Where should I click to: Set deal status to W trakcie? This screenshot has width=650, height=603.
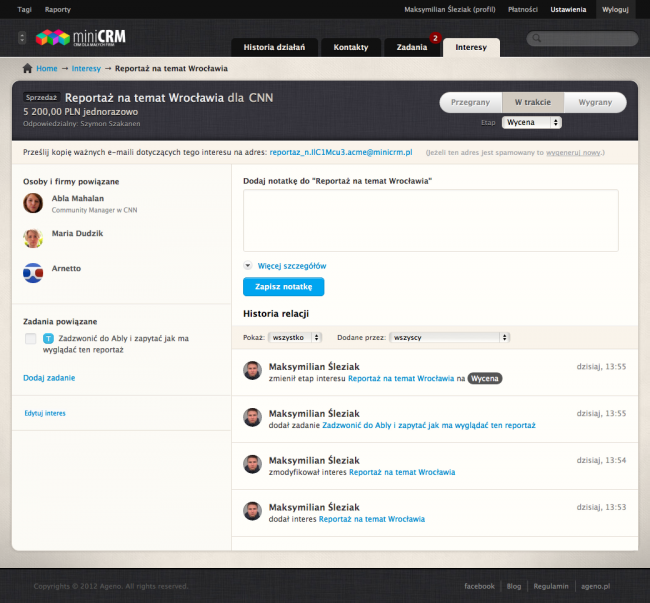(x=533, y=102)
